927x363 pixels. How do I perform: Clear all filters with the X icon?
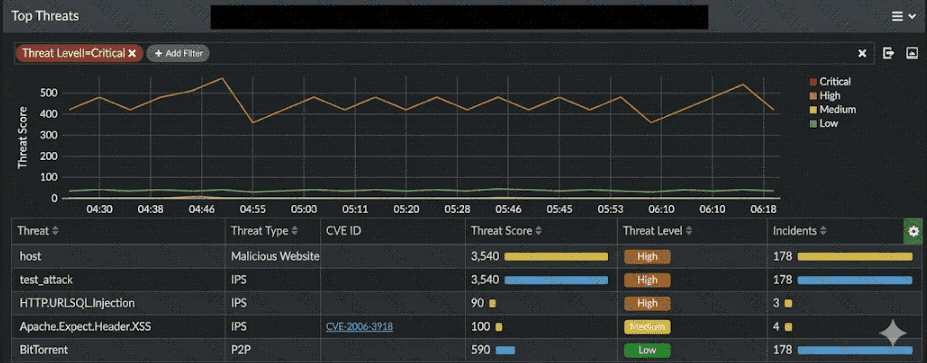point(863,53)
